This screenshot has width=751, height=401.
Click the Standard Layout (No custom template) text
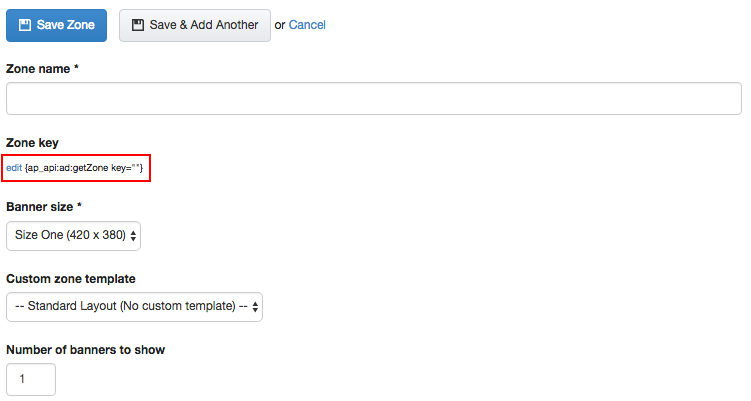click(x=131, y=306)
